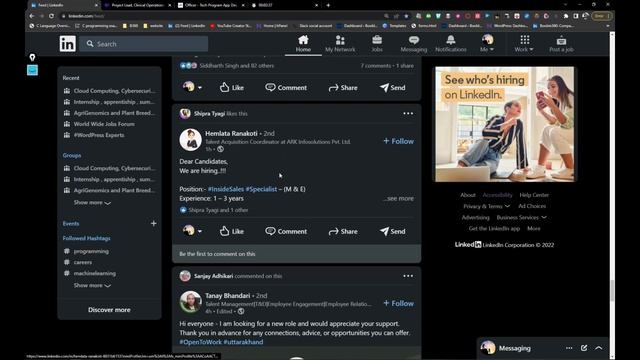Go back with browser back arrow

click(32, 16)
